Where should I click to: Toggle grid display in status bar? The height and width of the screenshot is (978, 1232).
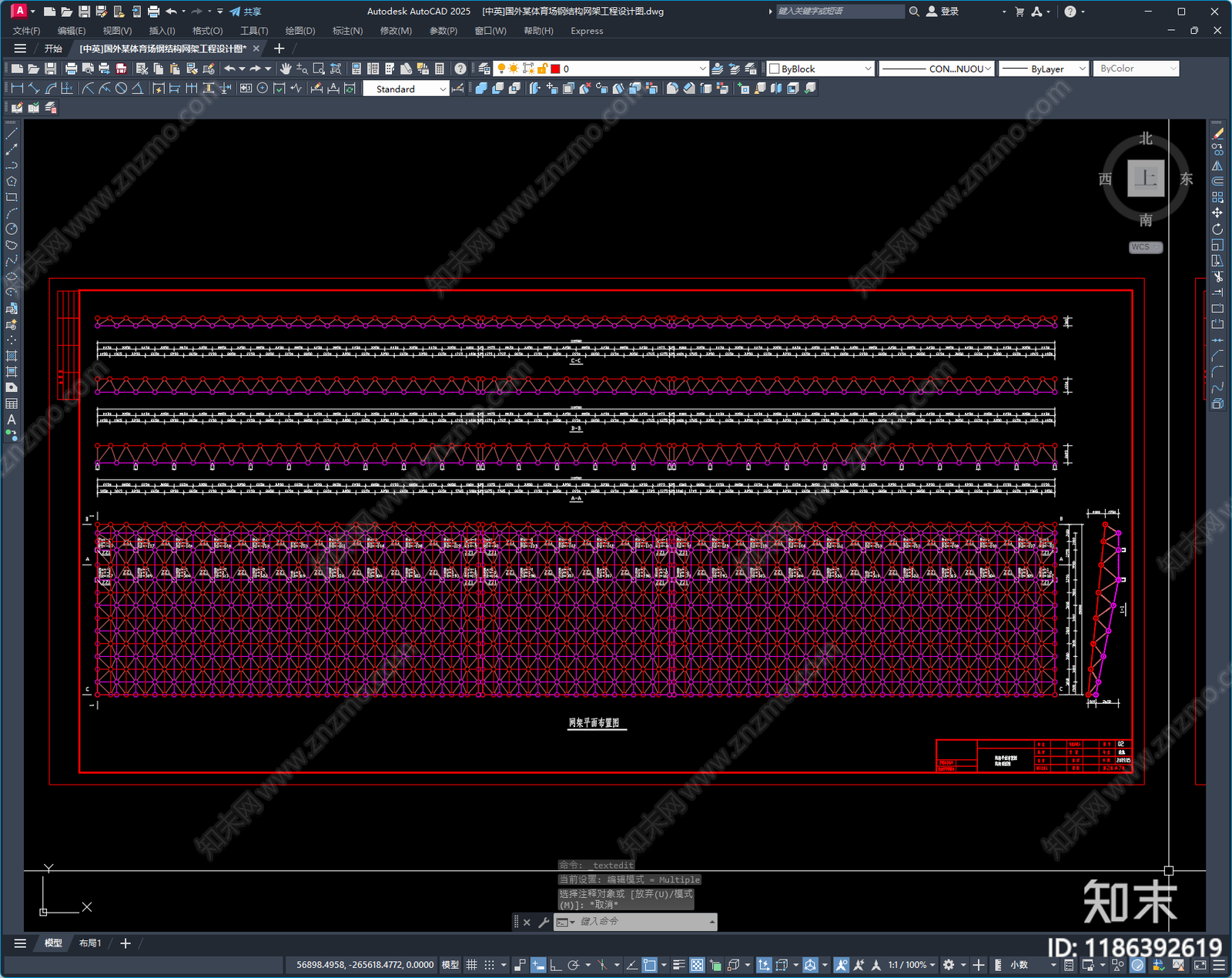[x=471, y=965]
